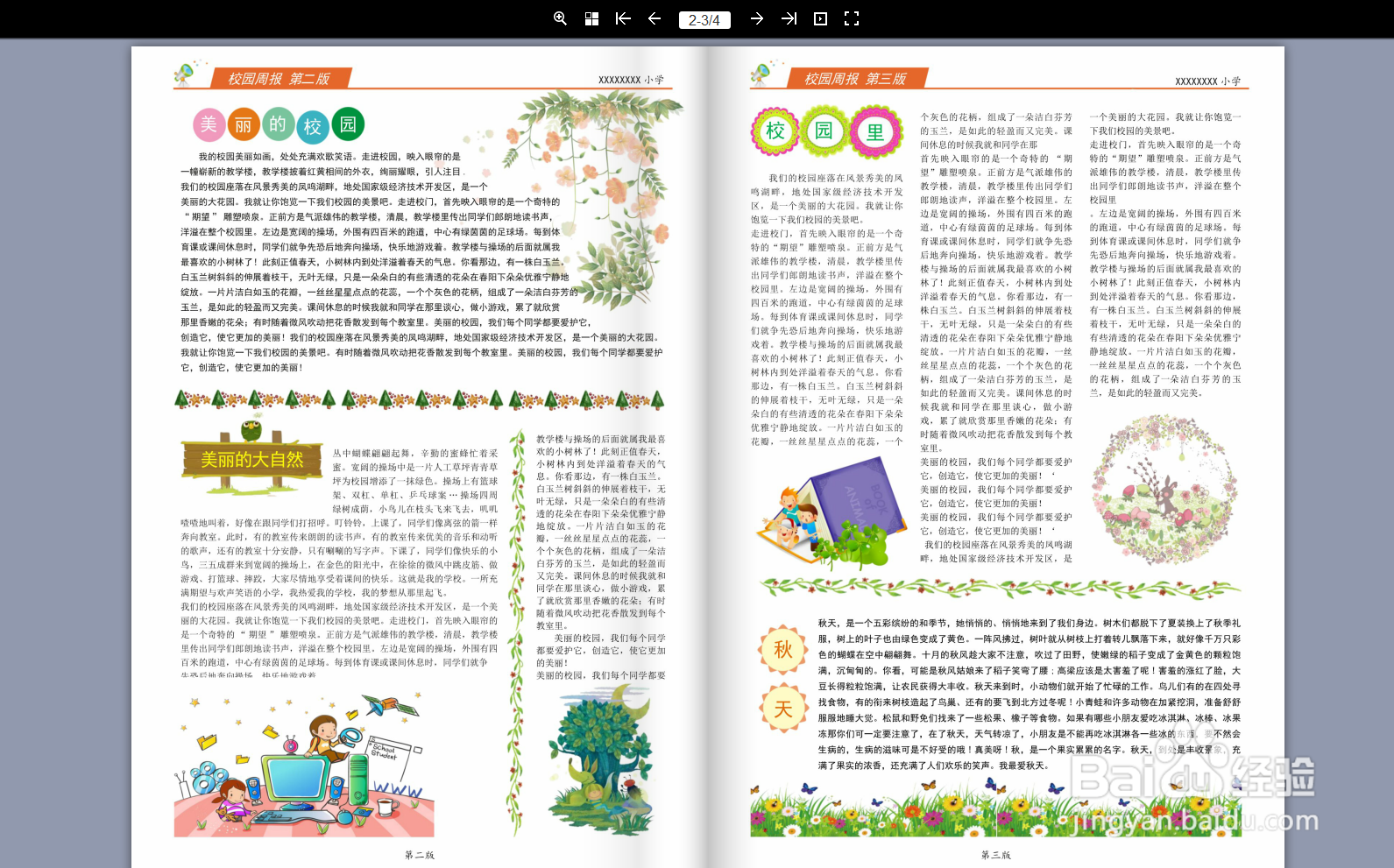This screenshot has width=1394, height=868.
Task: Click the pink 美 title circle
Action: (x=209, y=124)
